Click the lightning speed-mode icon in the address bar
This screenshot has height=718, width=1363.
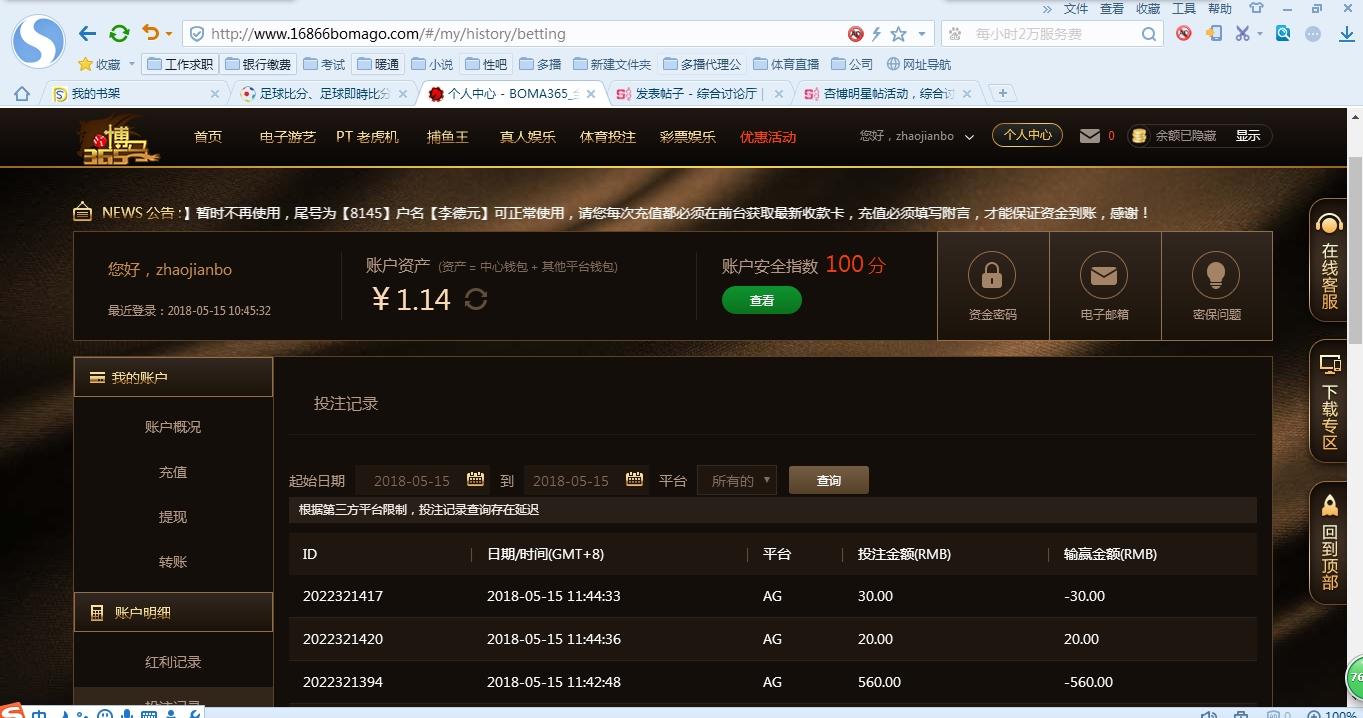point(876,34)
